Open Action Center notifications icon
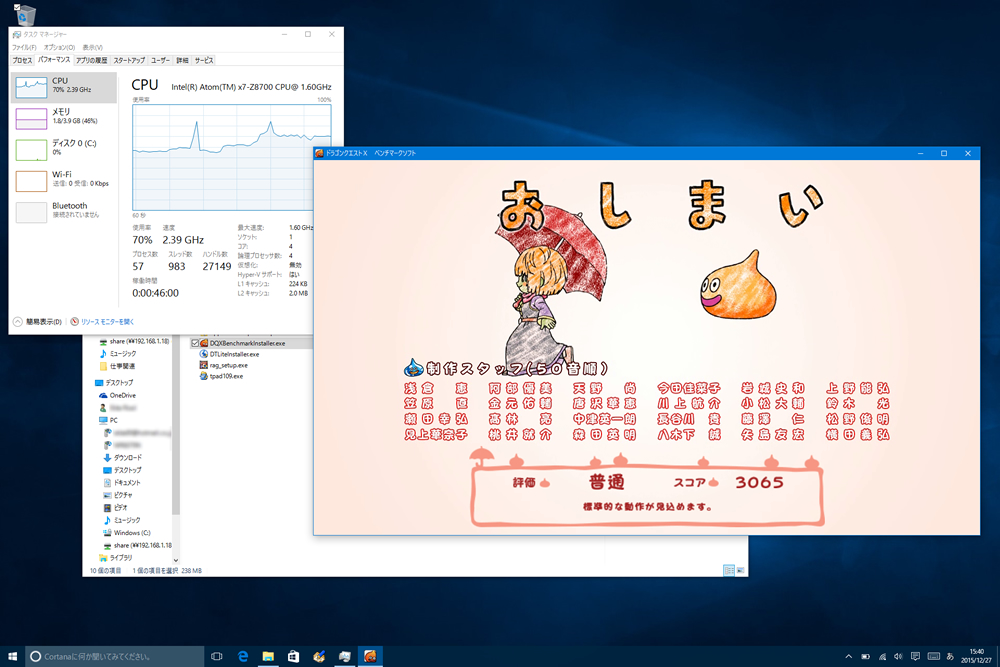Screen dimensions: 1000x667 click(x=916, y=656)
